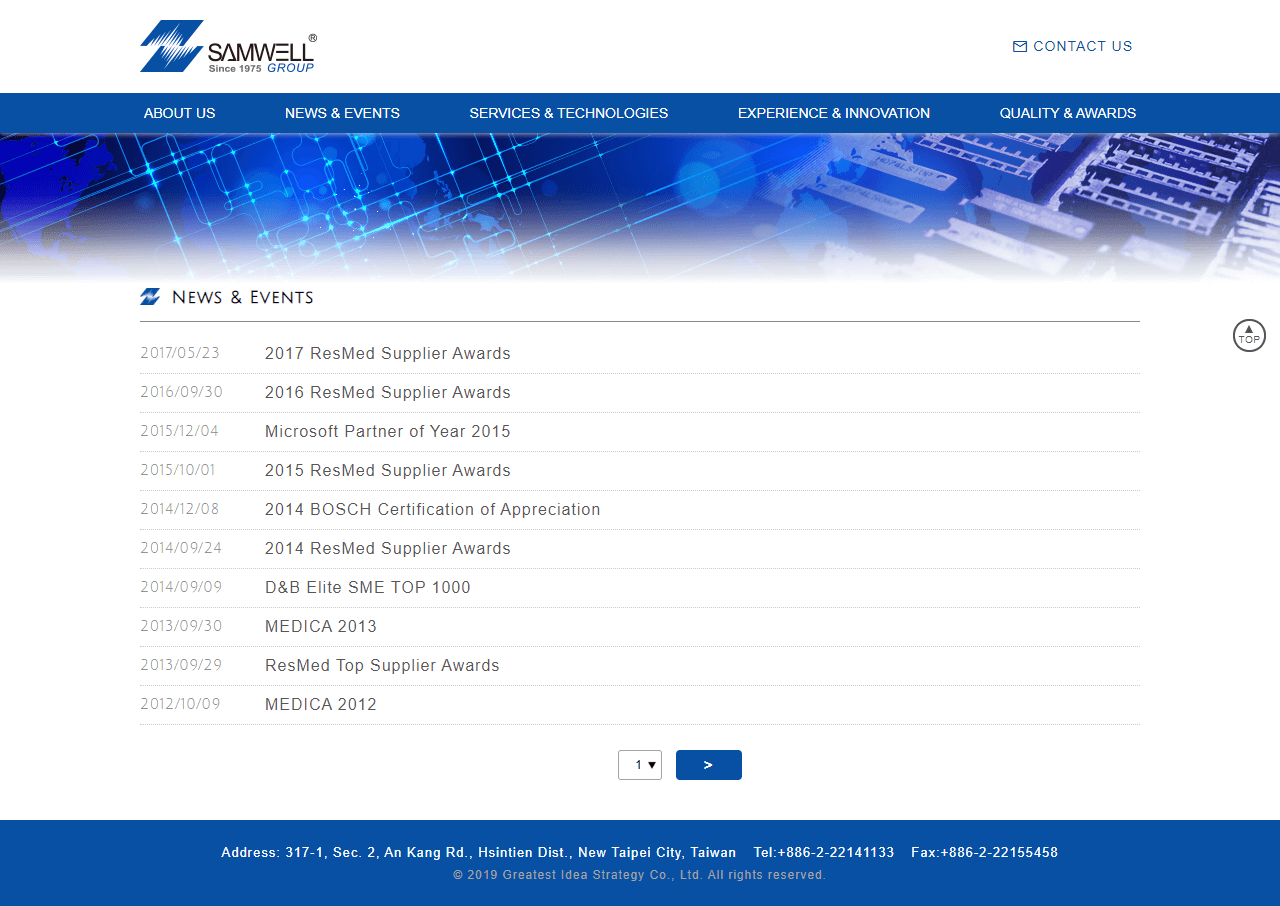
Task: Open the News & Events menu
Action: [x=342, y=113]
